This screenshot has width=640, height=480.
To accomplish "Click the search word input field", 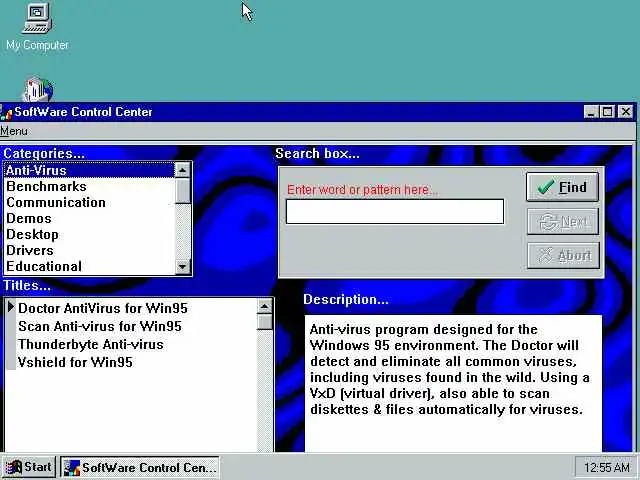I will tap(395, 211).
